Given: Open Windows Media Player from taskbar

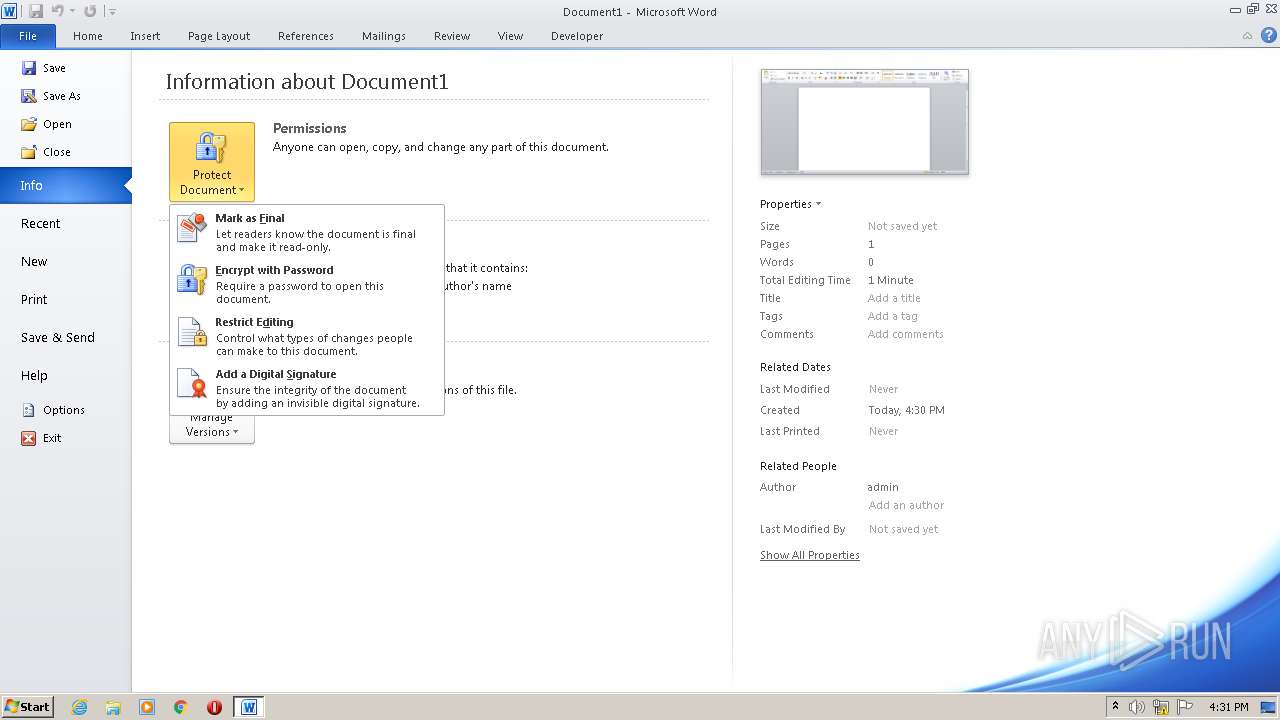Looking at the screenshot, I should click(x=147, y=707).
